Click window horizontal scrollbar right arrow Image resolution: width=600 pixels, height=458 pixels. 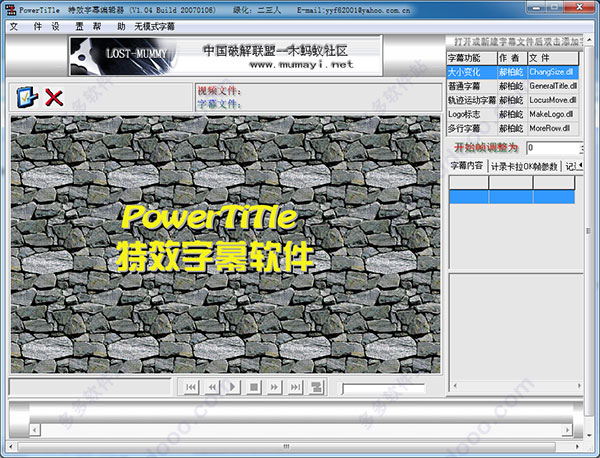(x=577, y=446)
